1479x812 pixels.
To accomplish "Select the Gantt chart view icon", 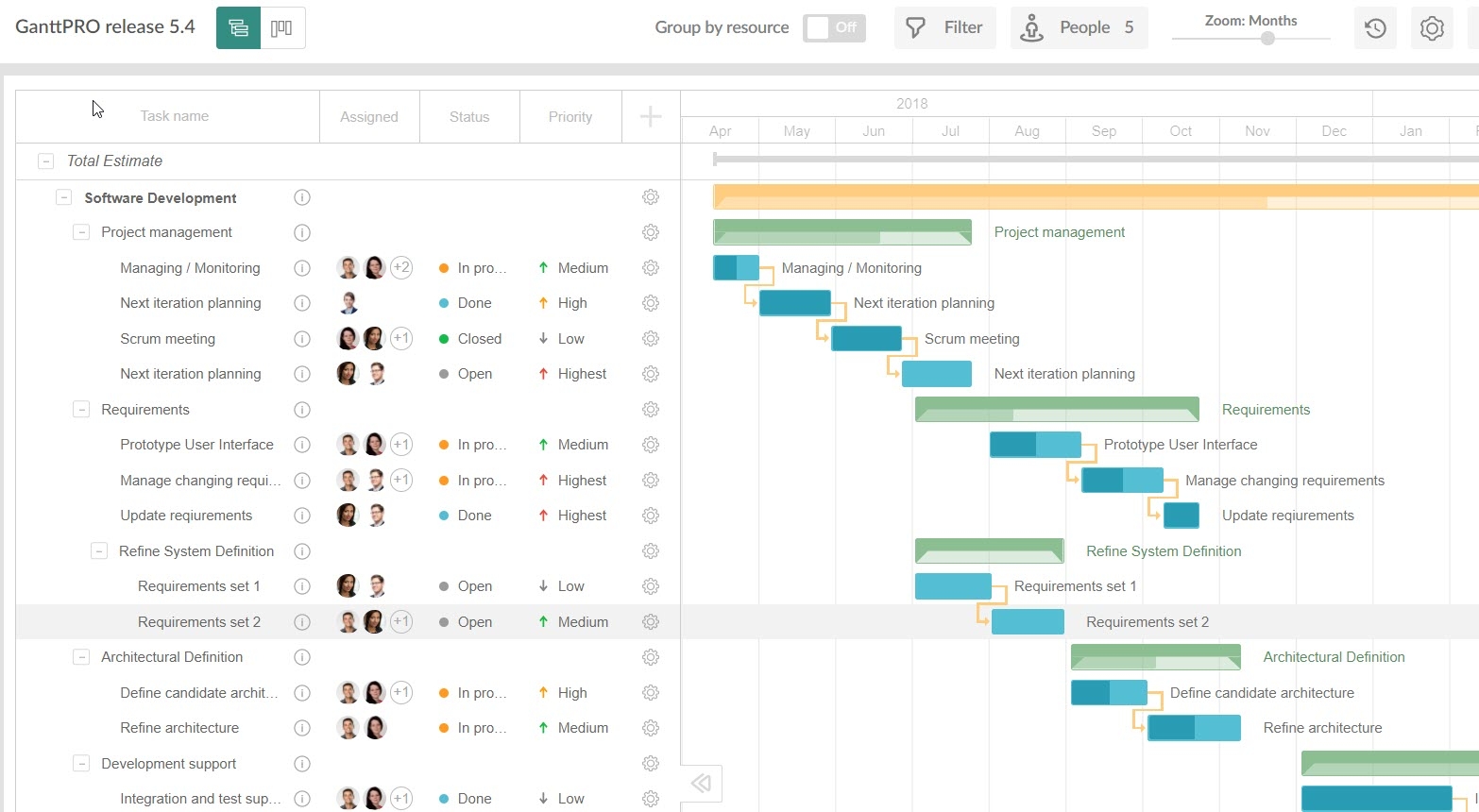I will point(237,28).
